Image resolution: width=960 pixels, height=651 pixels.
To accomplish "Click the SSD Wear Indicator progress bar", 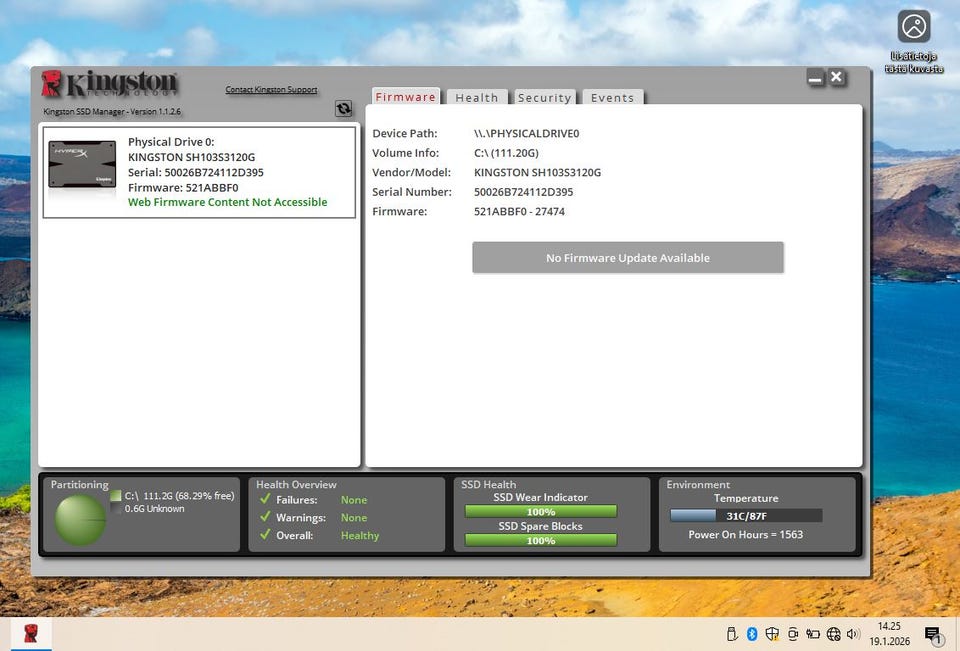I will tap(540, 511).
